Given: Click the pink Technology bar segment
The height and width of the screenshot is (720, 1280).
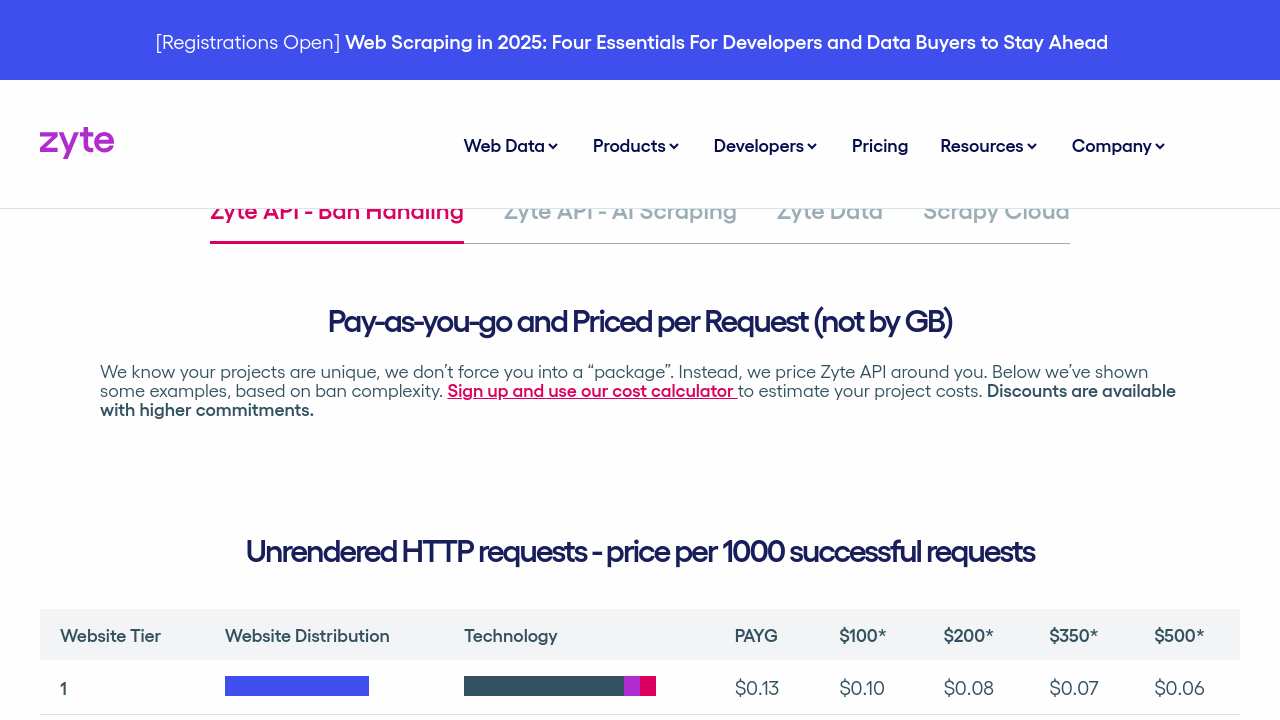Looking at the screenshot, I should (x=648, y=686).
